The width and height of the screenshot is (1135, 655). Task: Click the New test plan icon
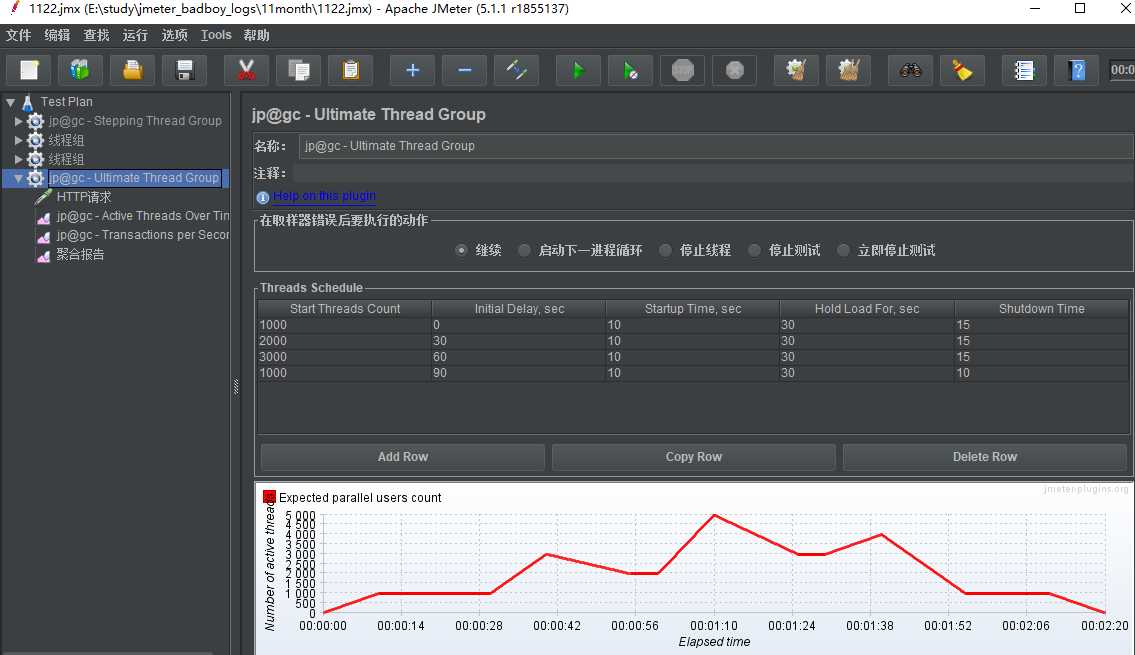click(28, 70)
